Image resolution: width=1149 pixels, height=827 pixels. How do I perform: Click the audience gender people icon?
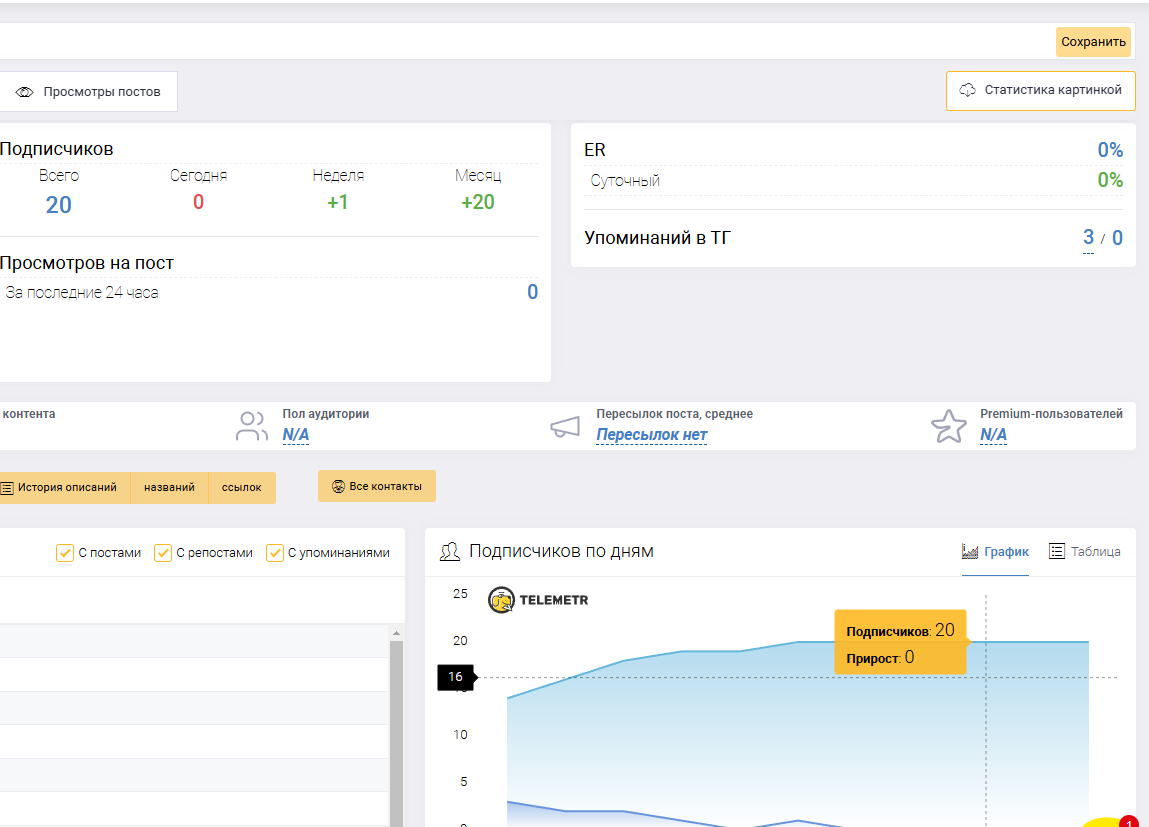pyautogui.click(x=251, y=426)
